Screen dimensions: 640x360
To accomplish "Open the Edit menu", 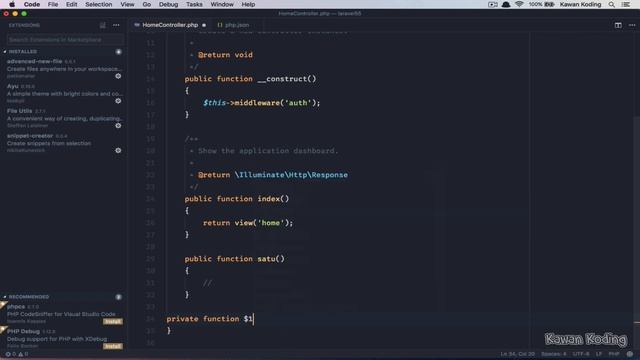I will [71, 4].
